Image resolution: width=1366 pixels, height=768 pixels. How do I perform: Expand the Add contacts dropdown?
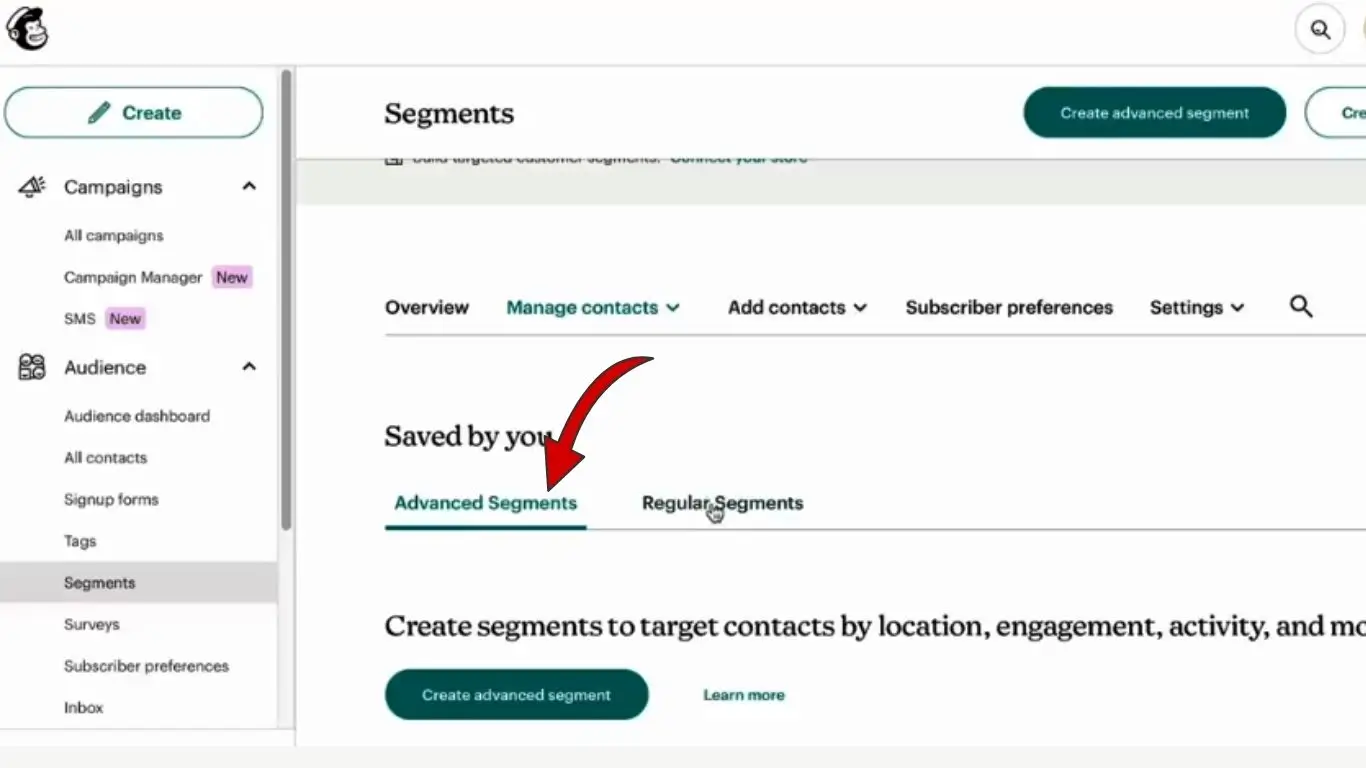coord(797,308)
